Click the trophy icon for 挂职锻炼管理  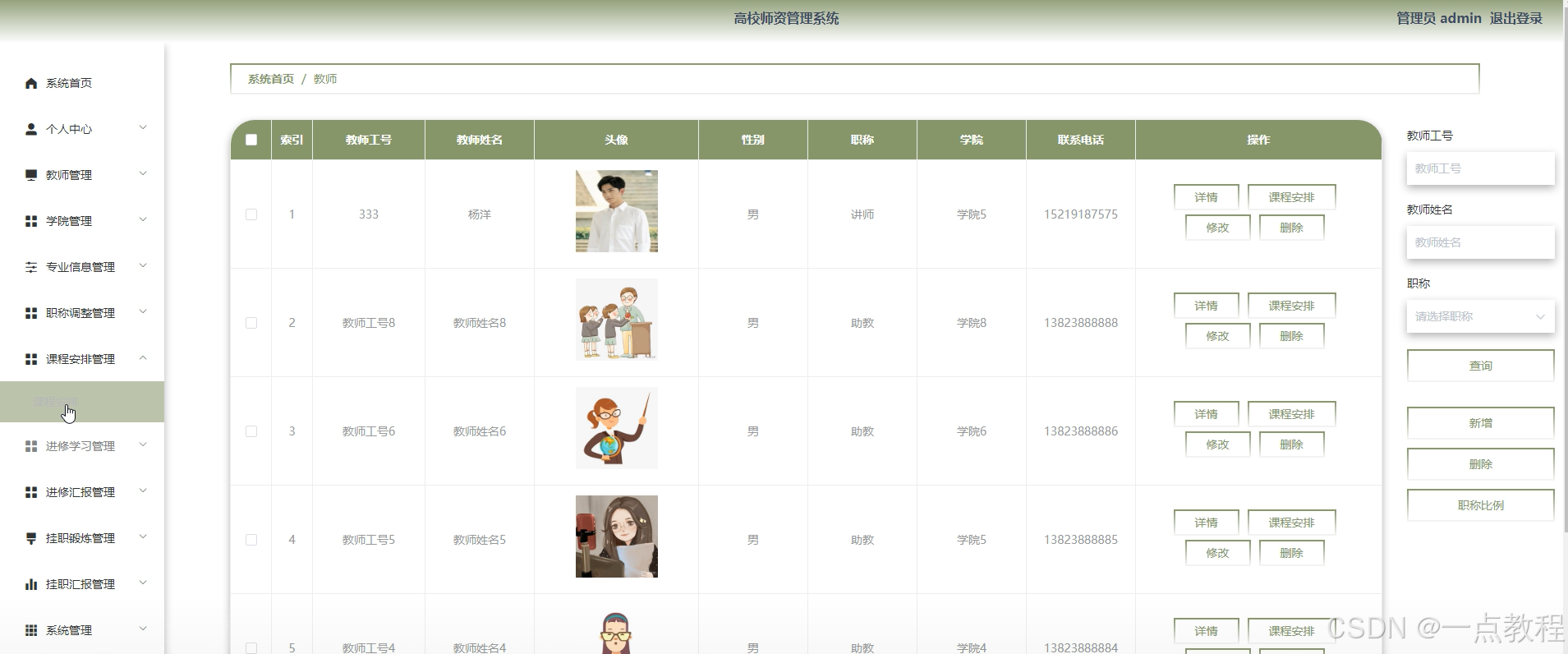pos(31,538)
